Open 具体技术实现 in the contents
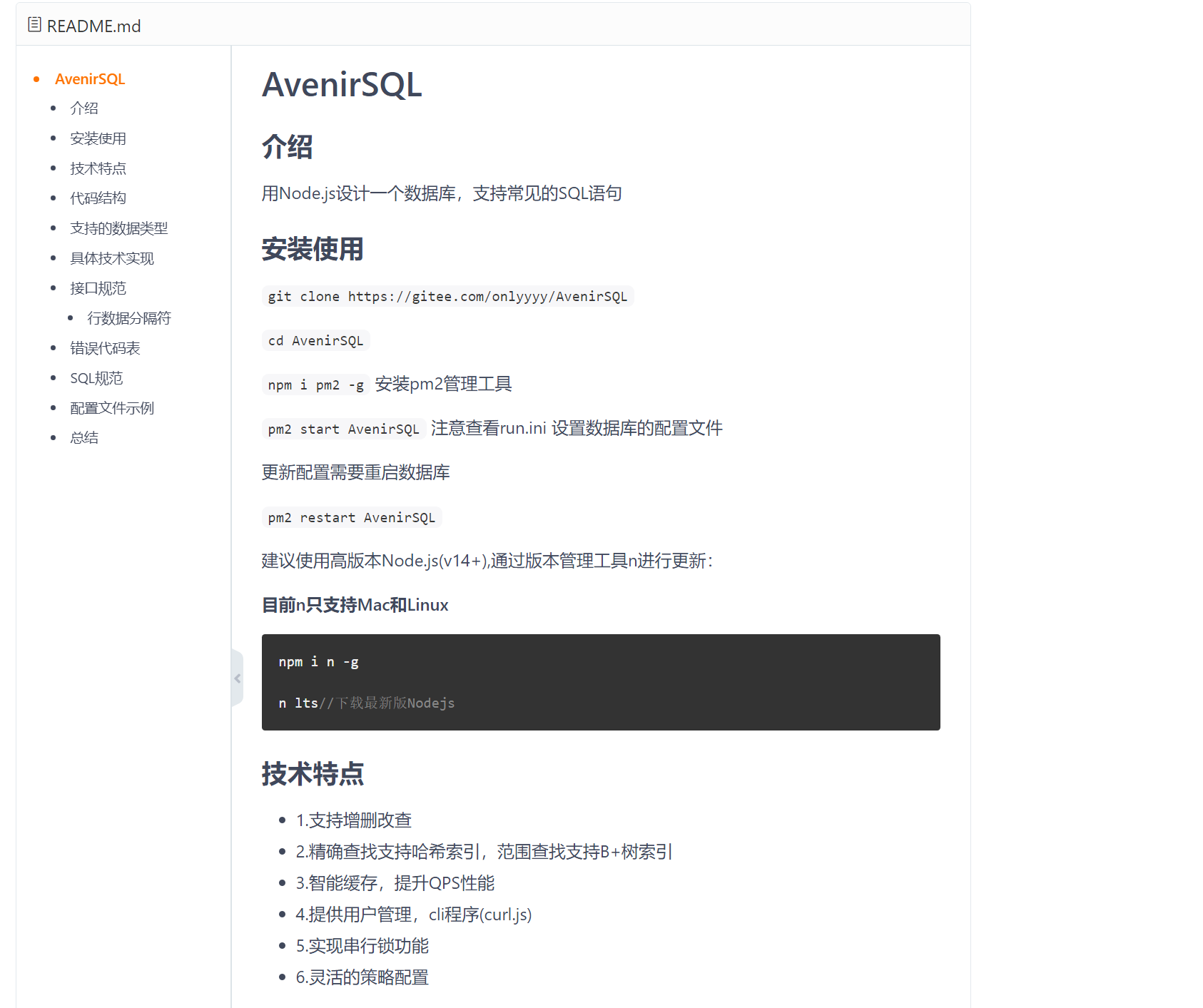Viewport: 1203px width, 1008px height. click(x=111, y=258)
